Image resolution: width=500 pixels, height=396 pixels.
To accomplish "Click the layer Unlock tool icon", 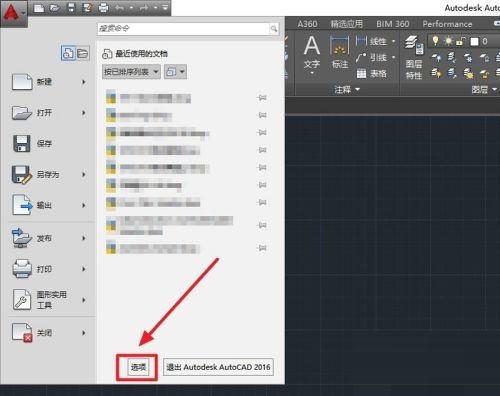I will pyautogui.click(x=484, y=73).
